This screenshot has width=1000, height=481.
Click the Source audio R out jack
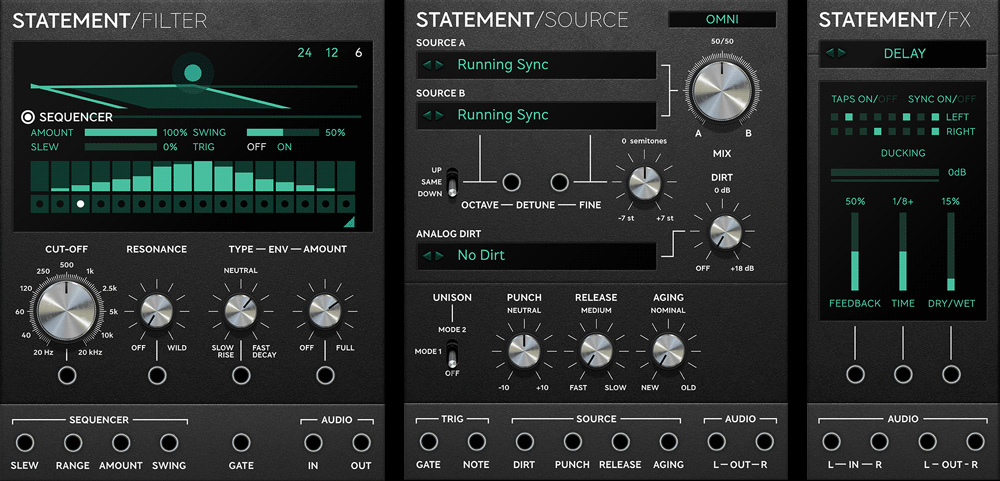coord(764,441)
